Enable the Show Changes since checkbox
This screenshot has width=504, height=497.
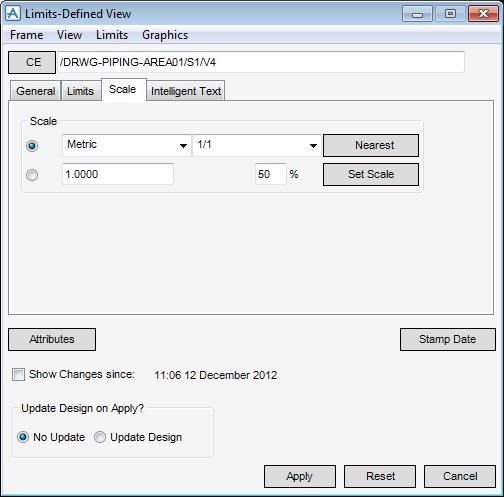pyautogui.click(x=18, y=374)
